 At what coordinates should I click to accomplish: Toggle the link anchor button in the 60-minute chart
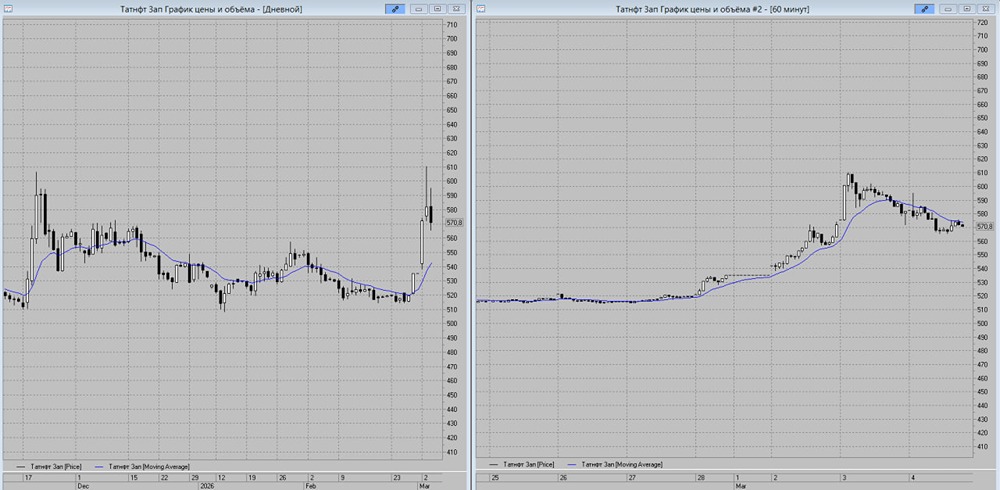pos(924,9)
